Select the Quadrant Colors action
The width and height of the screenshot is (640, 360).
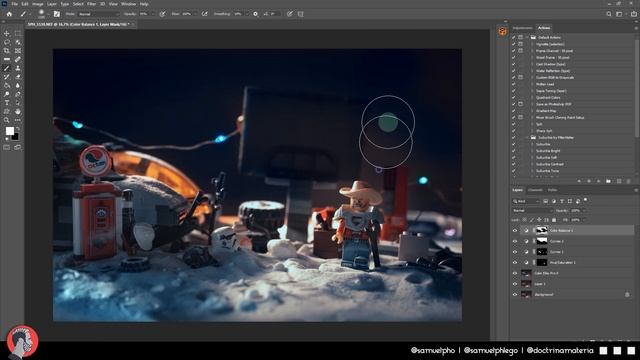548,98
